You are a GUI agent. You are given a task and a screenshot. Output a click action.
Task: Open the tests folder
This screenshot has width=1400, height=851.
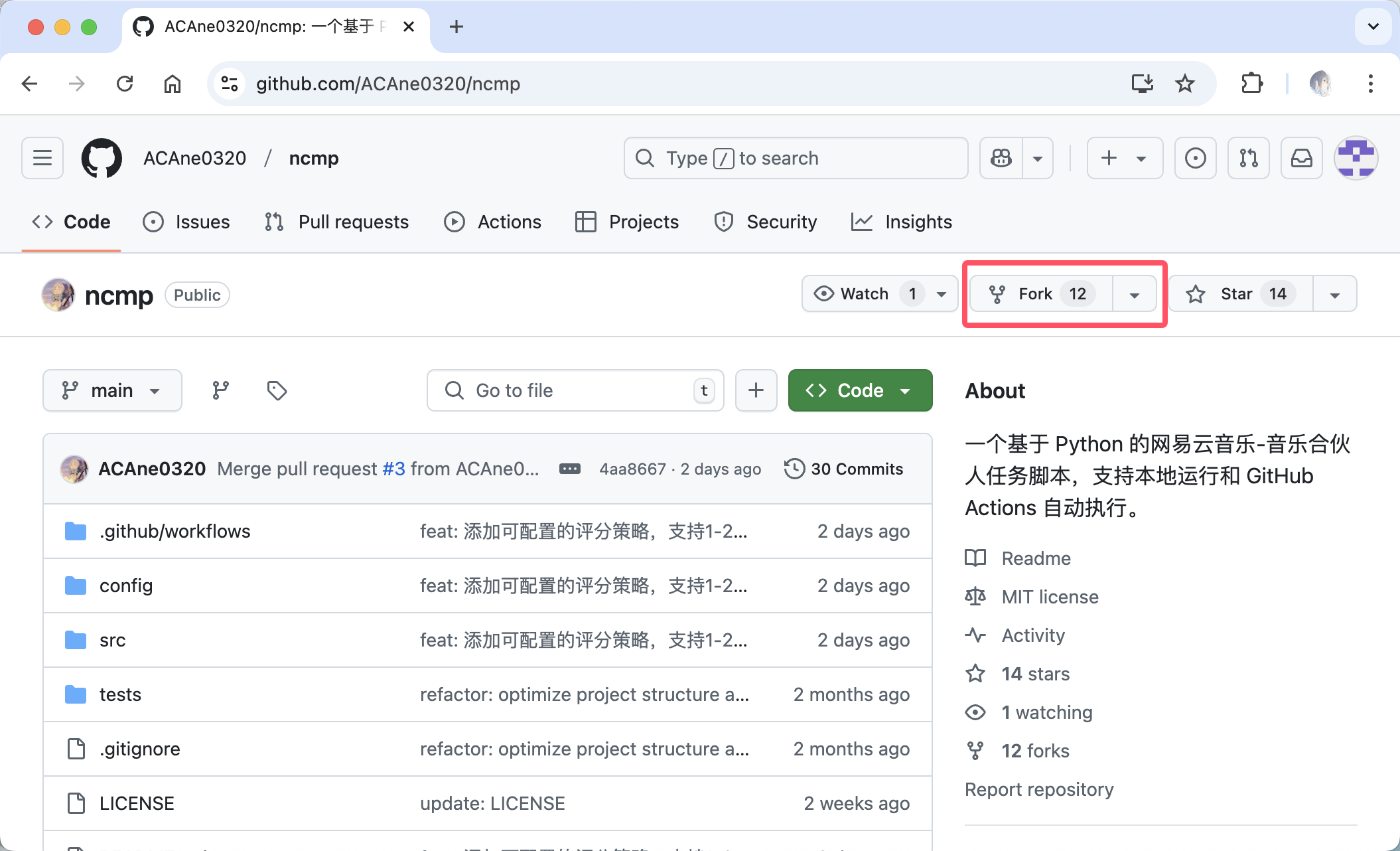[x=120, y=694]
